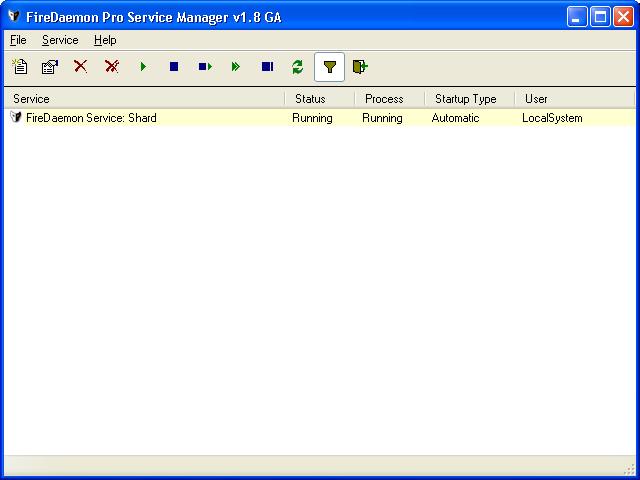This screenshot has width=640, height=480.
Task: Start the service with the green play icon
Action: pos(143,67)
